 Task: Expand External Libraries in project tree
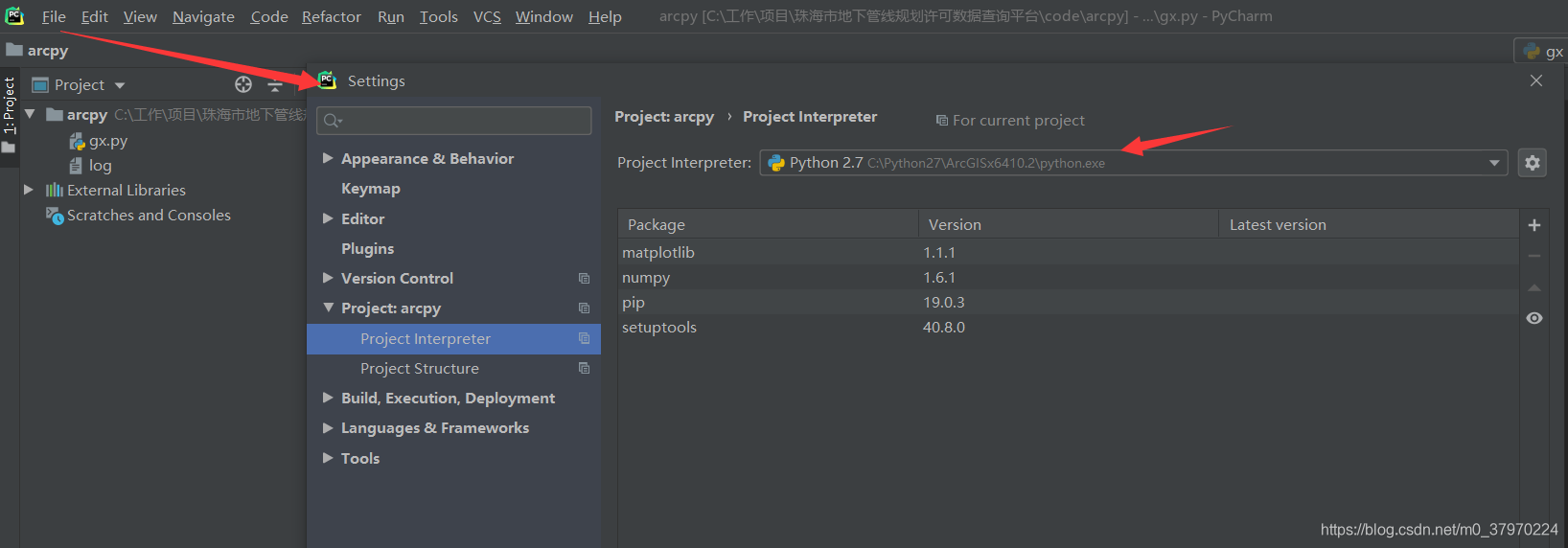coord(29,190)
